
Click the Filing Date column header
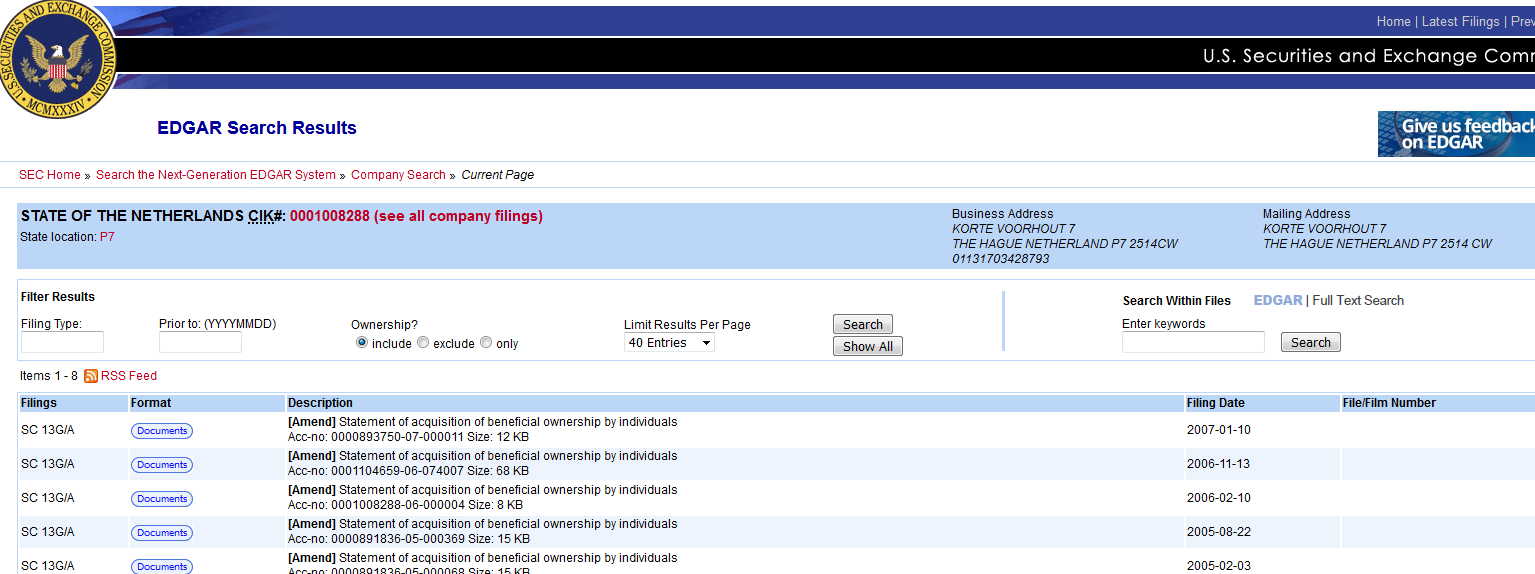pos(1216,403)
